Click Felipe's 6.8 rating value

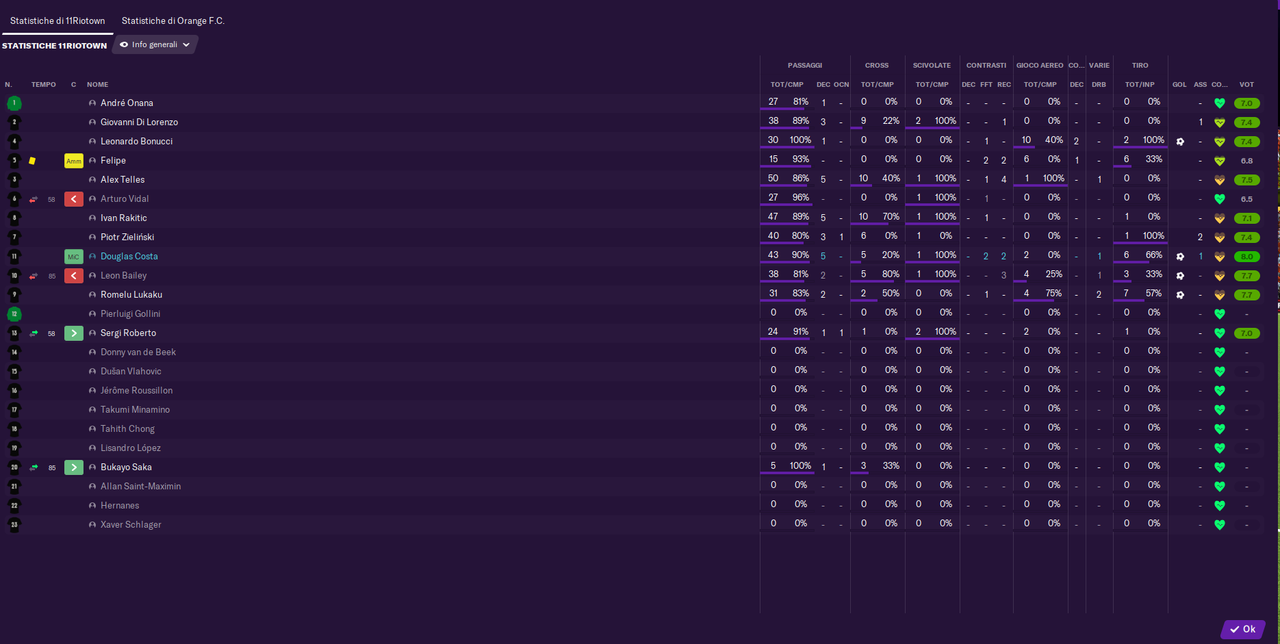(x=1246, y=160)
